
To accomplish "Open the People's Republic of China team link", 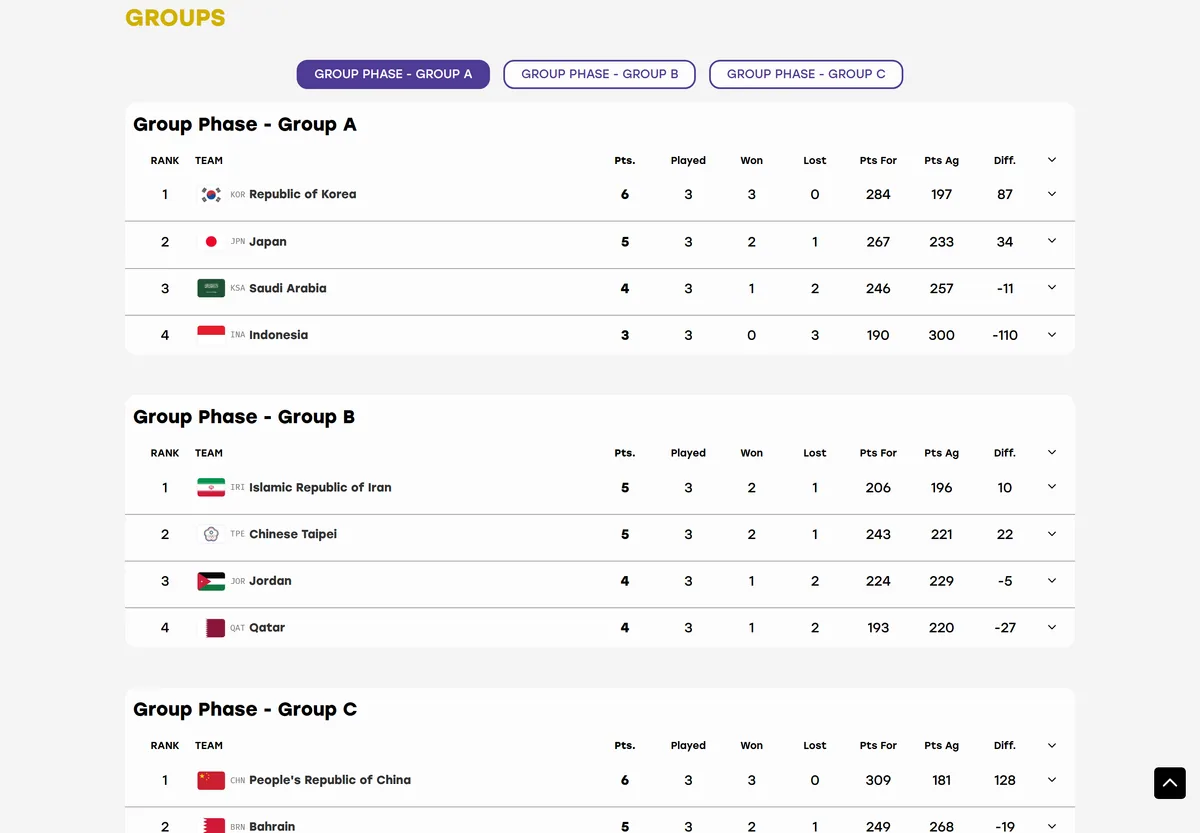I will (330, 780).
